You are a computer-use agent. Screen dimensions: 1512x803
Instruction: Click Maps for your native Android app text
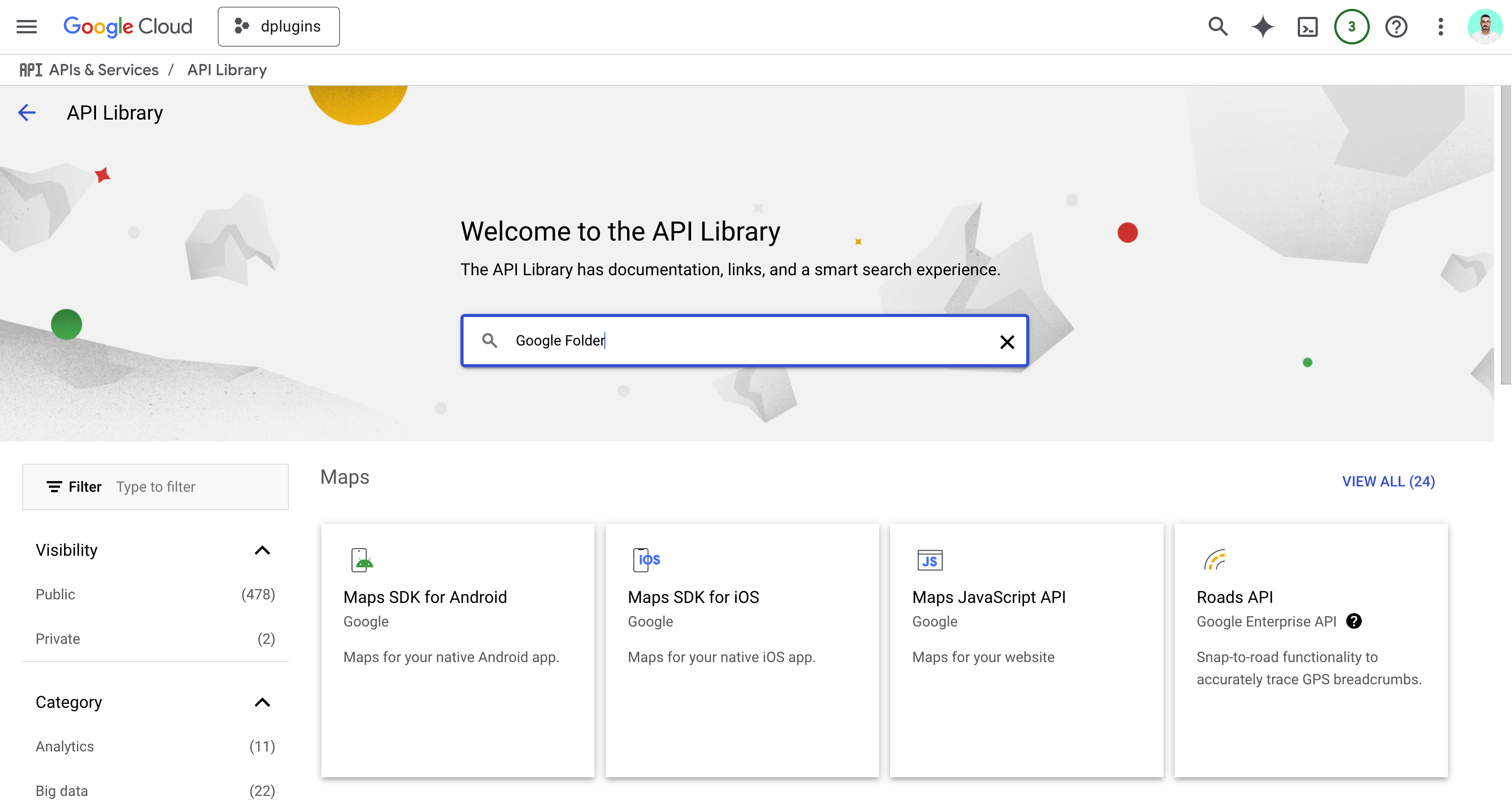tap(451, 657)
